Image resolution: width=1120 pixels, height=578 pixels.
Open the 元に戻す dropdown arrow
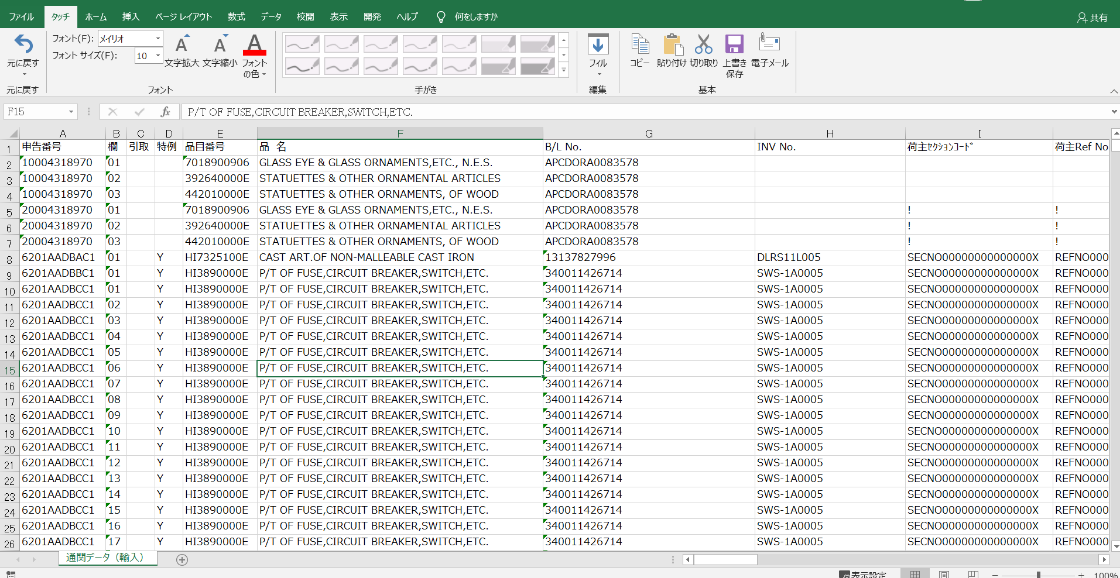[24, 73]
